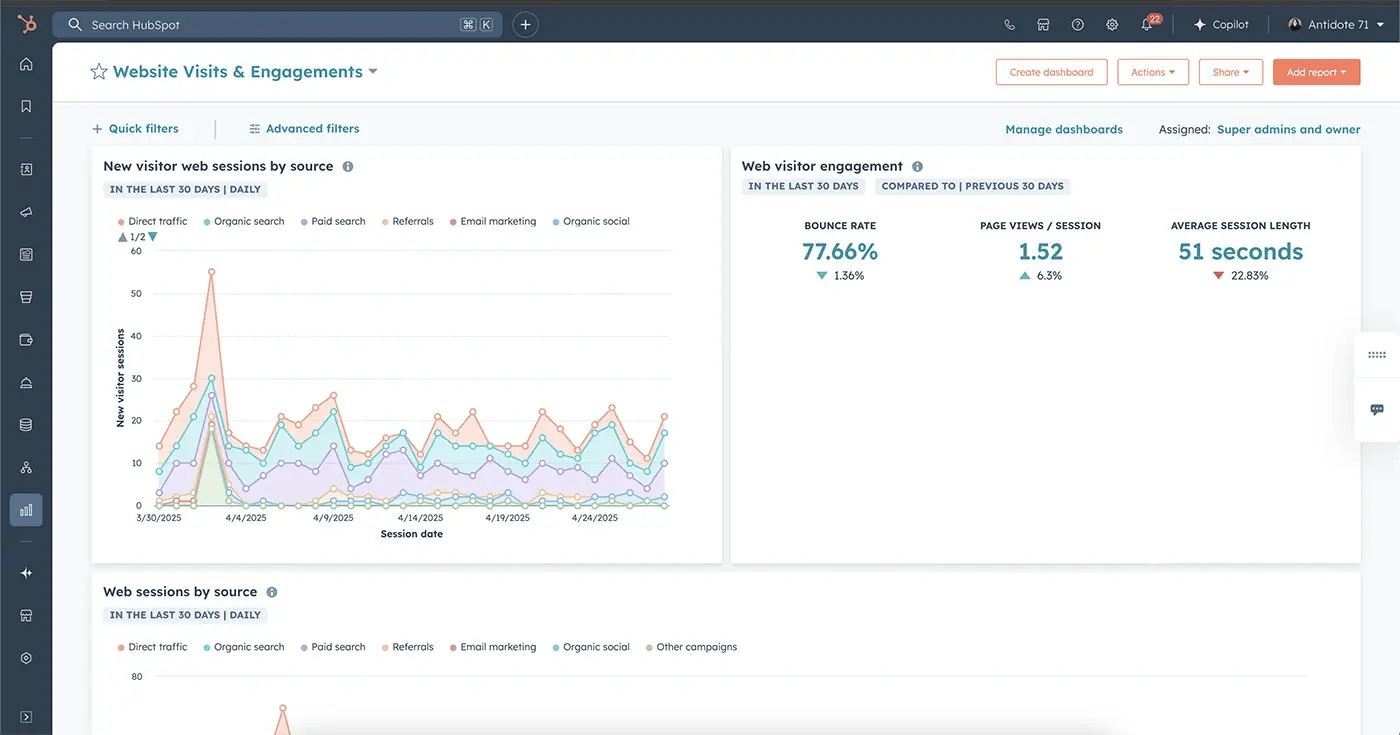1400x735 pixels.
Task: Click the 1.52 page views per session value
Action: (x=1040, y=251)
